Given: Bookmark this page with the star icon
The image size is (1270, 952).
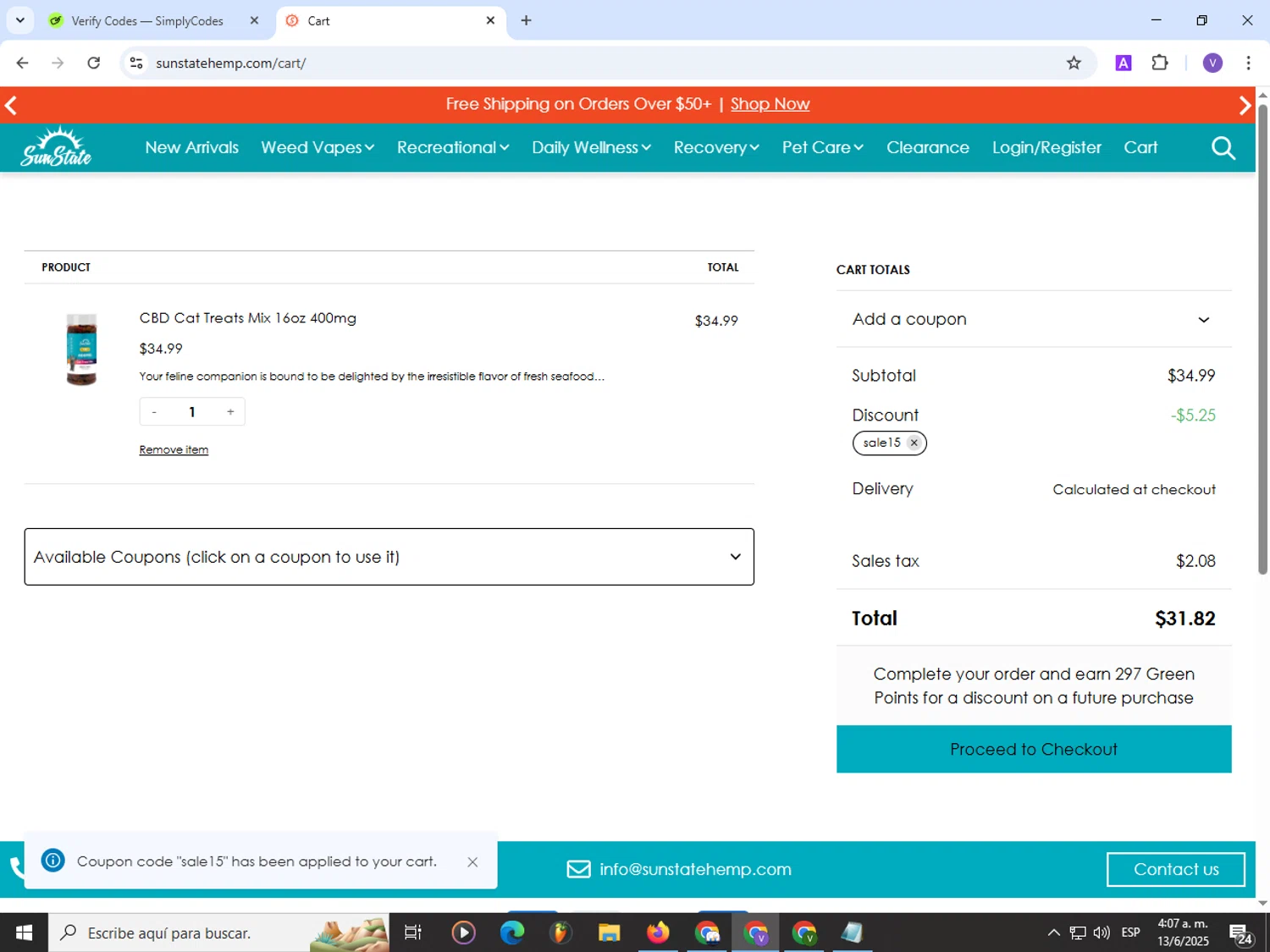Looking at the screenshot, I should coord(1074,63).
